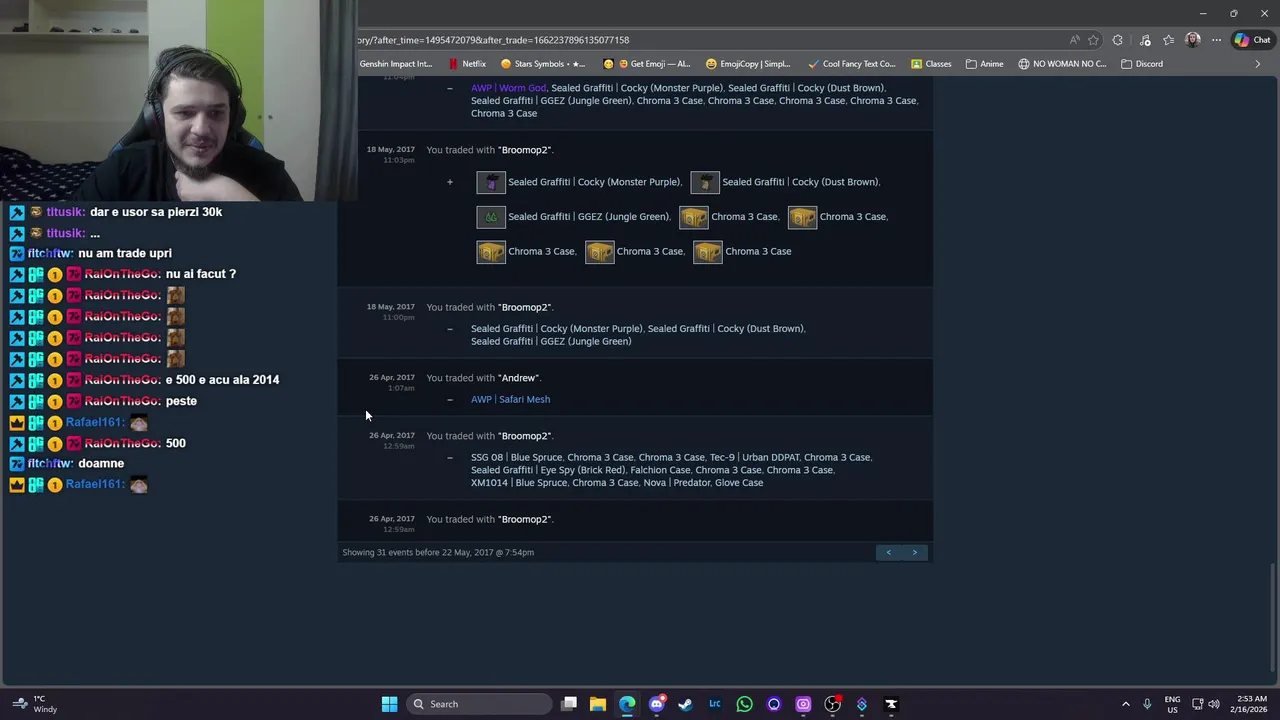Open the NO WOMAN NO C... bookmark
Image resolution: width=1280 pixels, height=720 pixels.
pyautogui.click(x=1062, y=64)
